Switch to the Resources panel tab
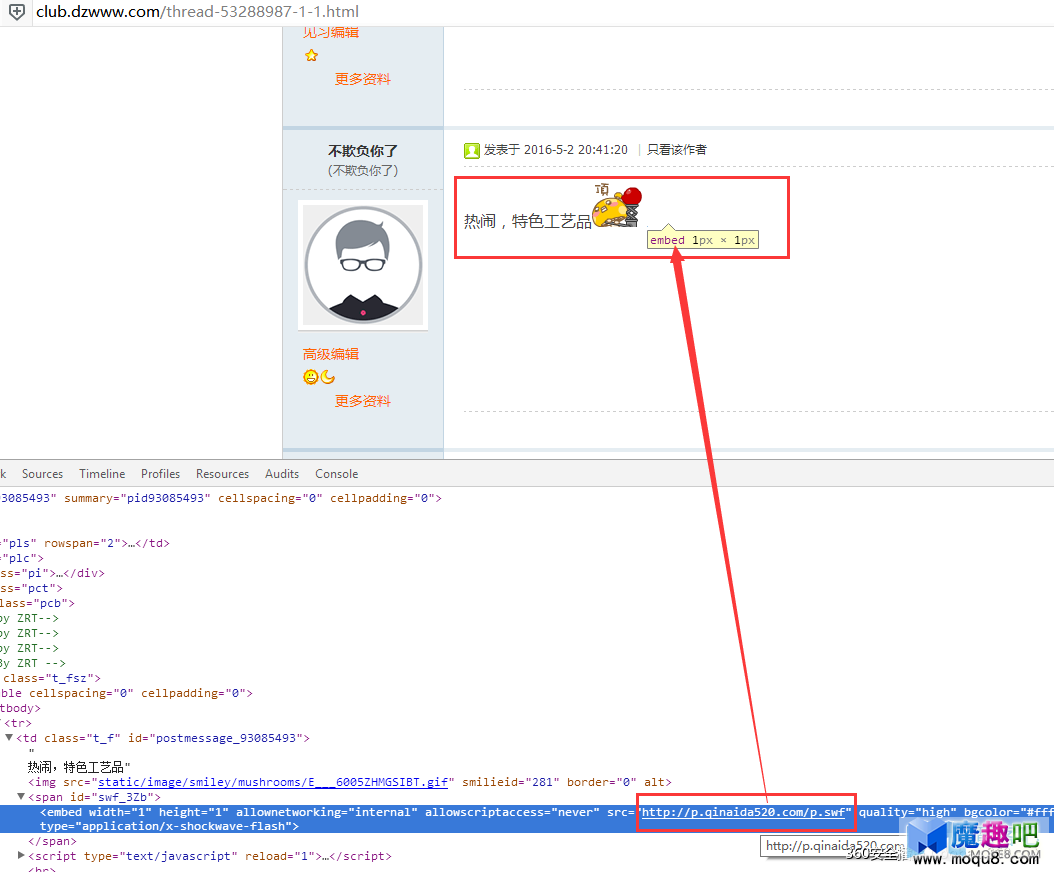This screenshot has width=1054, height=872. tap(222, 473)
